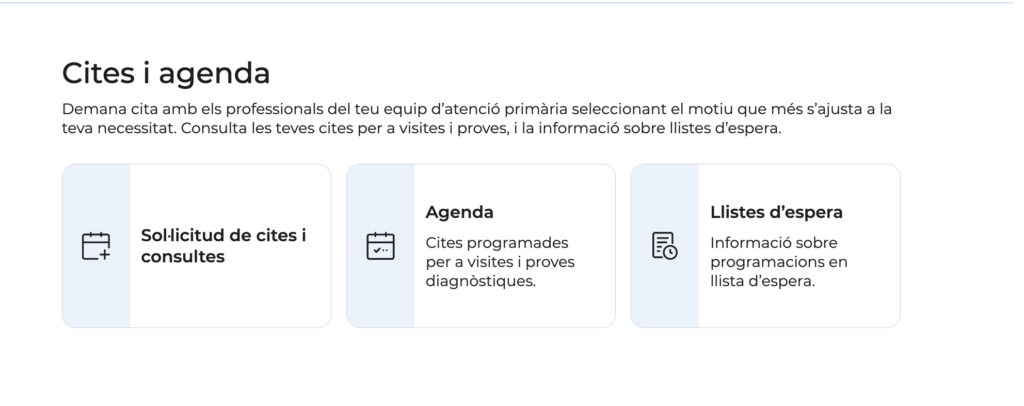Click the document-with-clock icon for waiting lists
The image size is (1024, 406).
[x=665, y=245]
